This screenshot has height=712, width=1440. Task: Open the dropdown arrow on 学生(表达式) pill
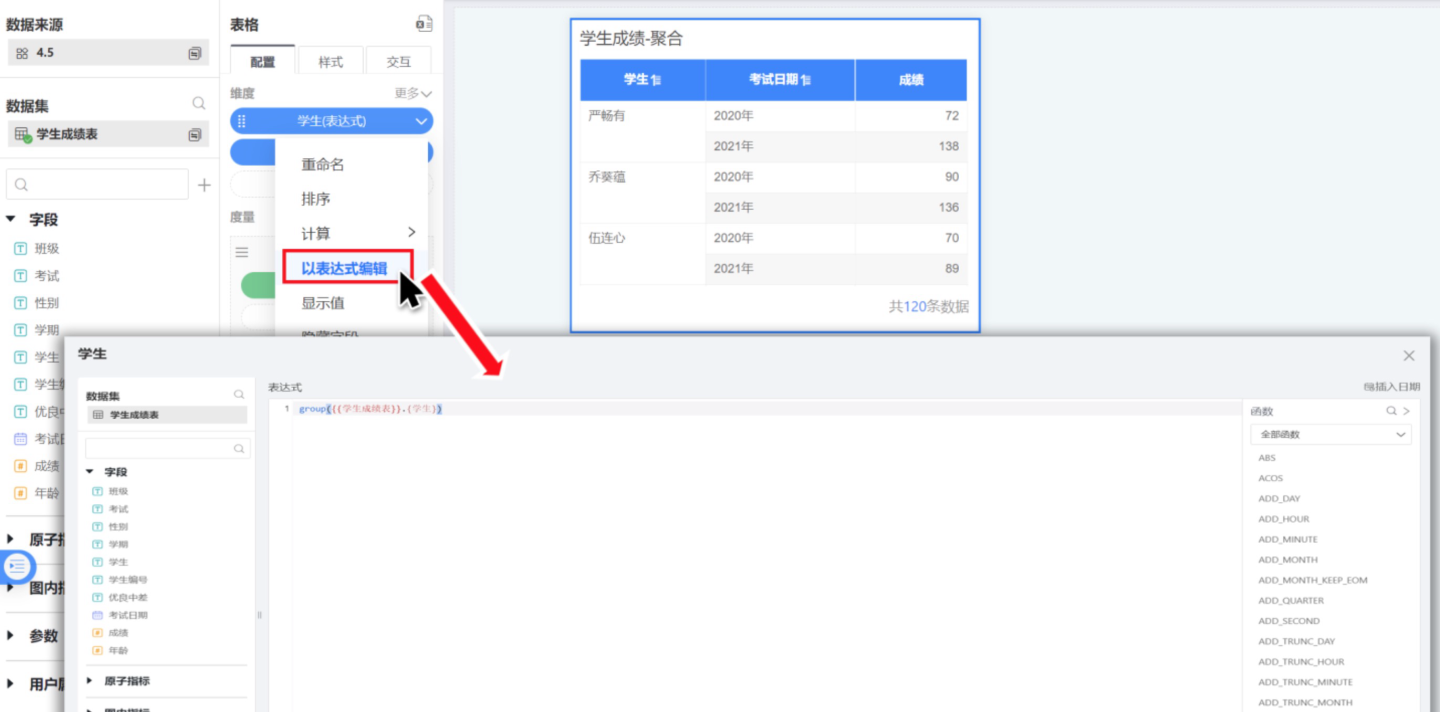[420, 121]
